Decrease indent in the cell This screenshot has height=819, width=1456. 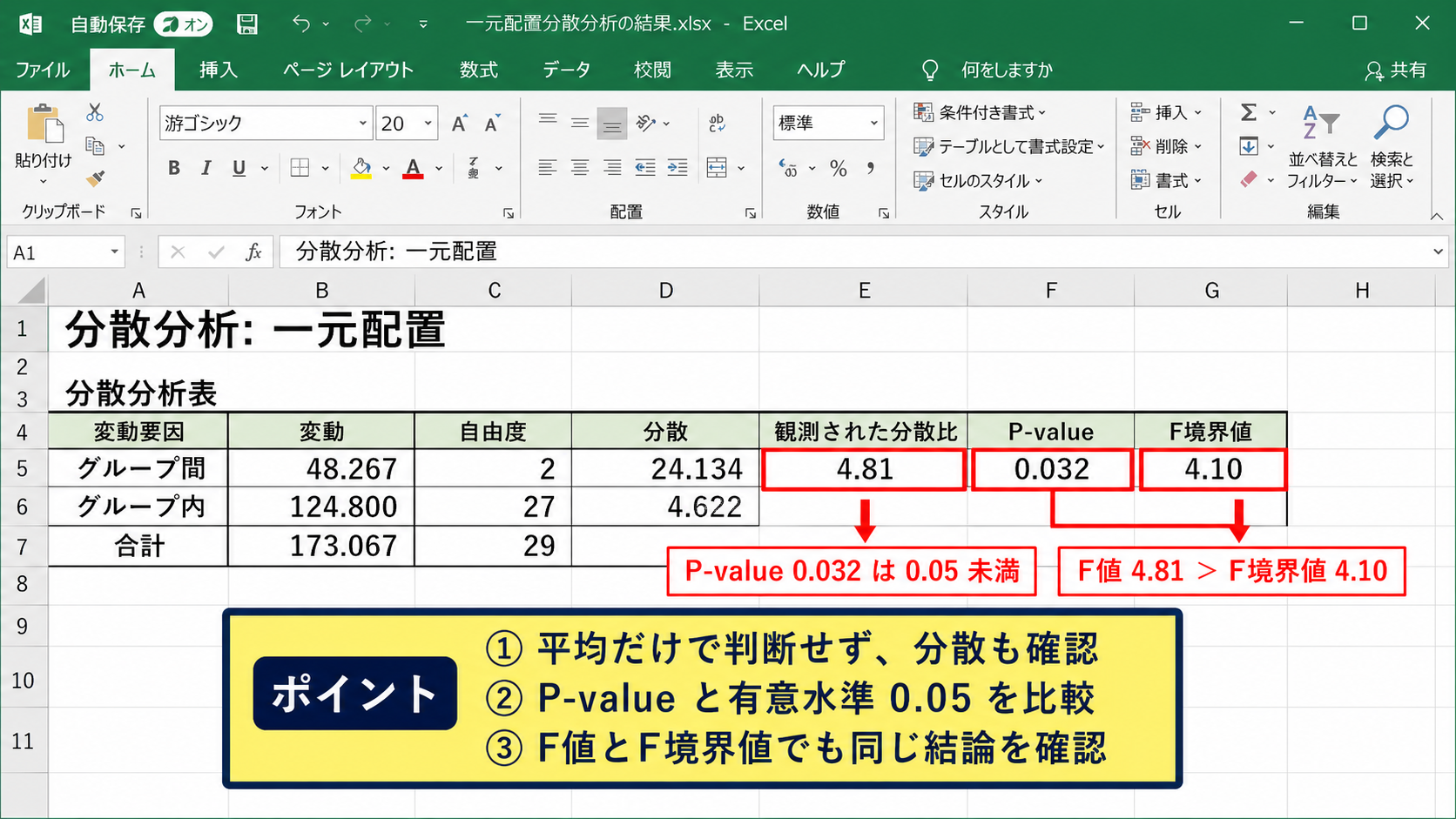point(645,168)
